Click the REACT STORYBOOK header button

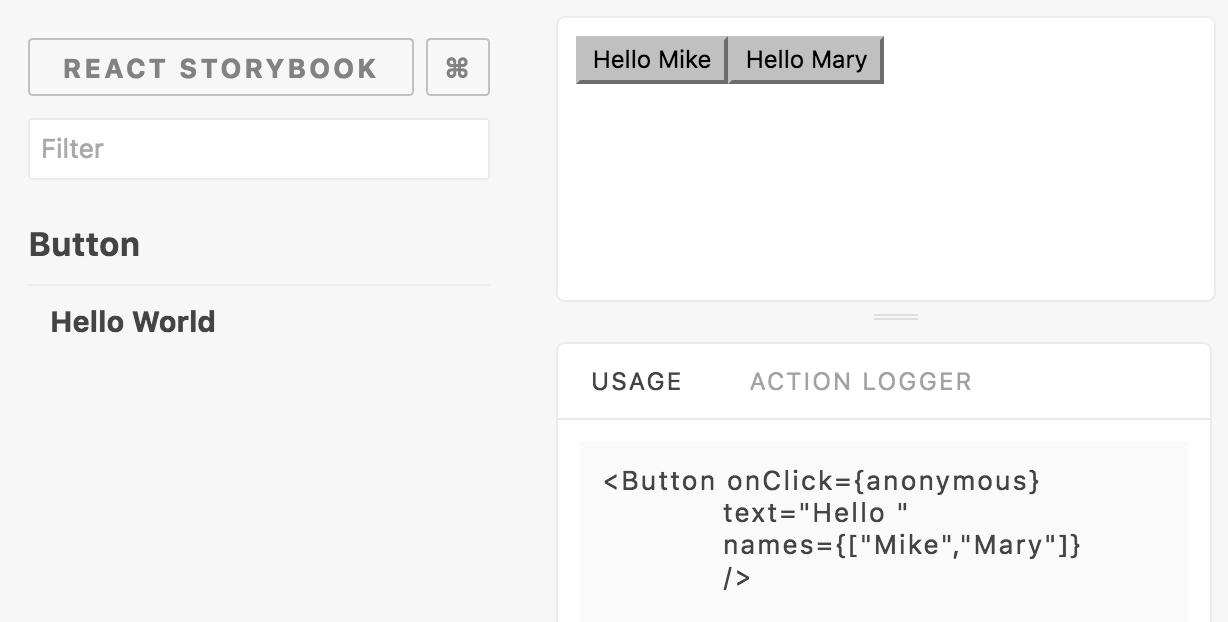click(221, 67)
